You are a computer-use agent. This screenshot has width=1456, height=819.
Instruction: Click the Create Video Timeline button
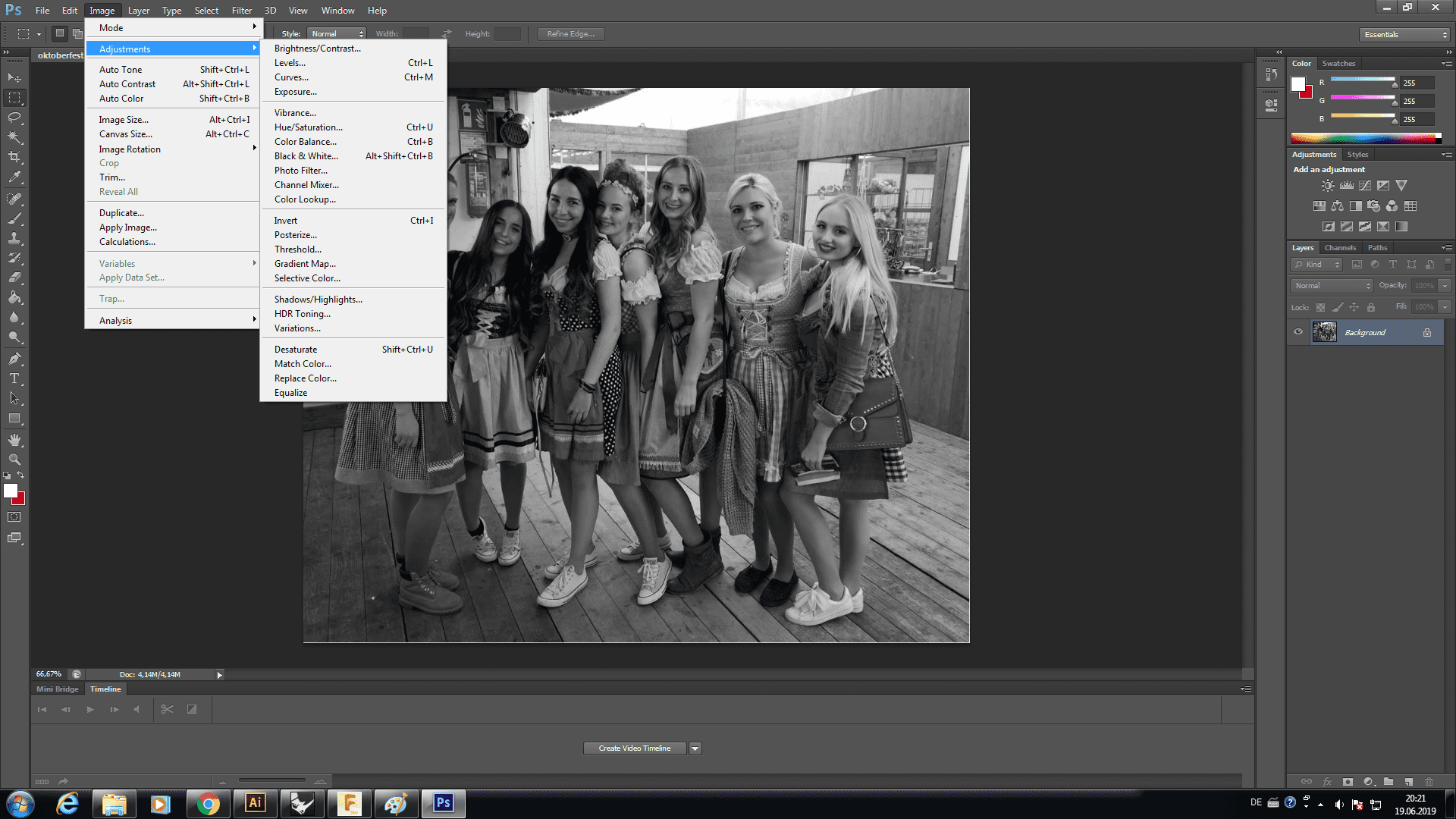(634, 748)
